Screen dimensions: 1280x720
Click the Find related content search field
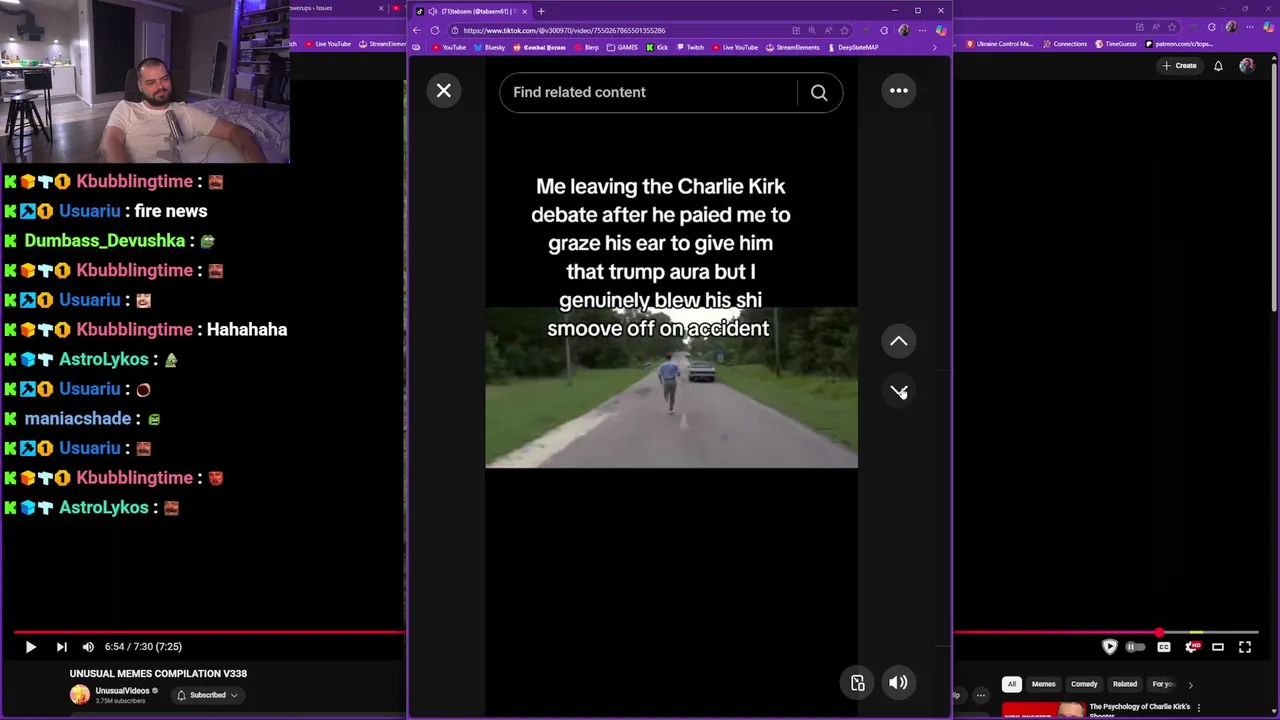[648, 92]
